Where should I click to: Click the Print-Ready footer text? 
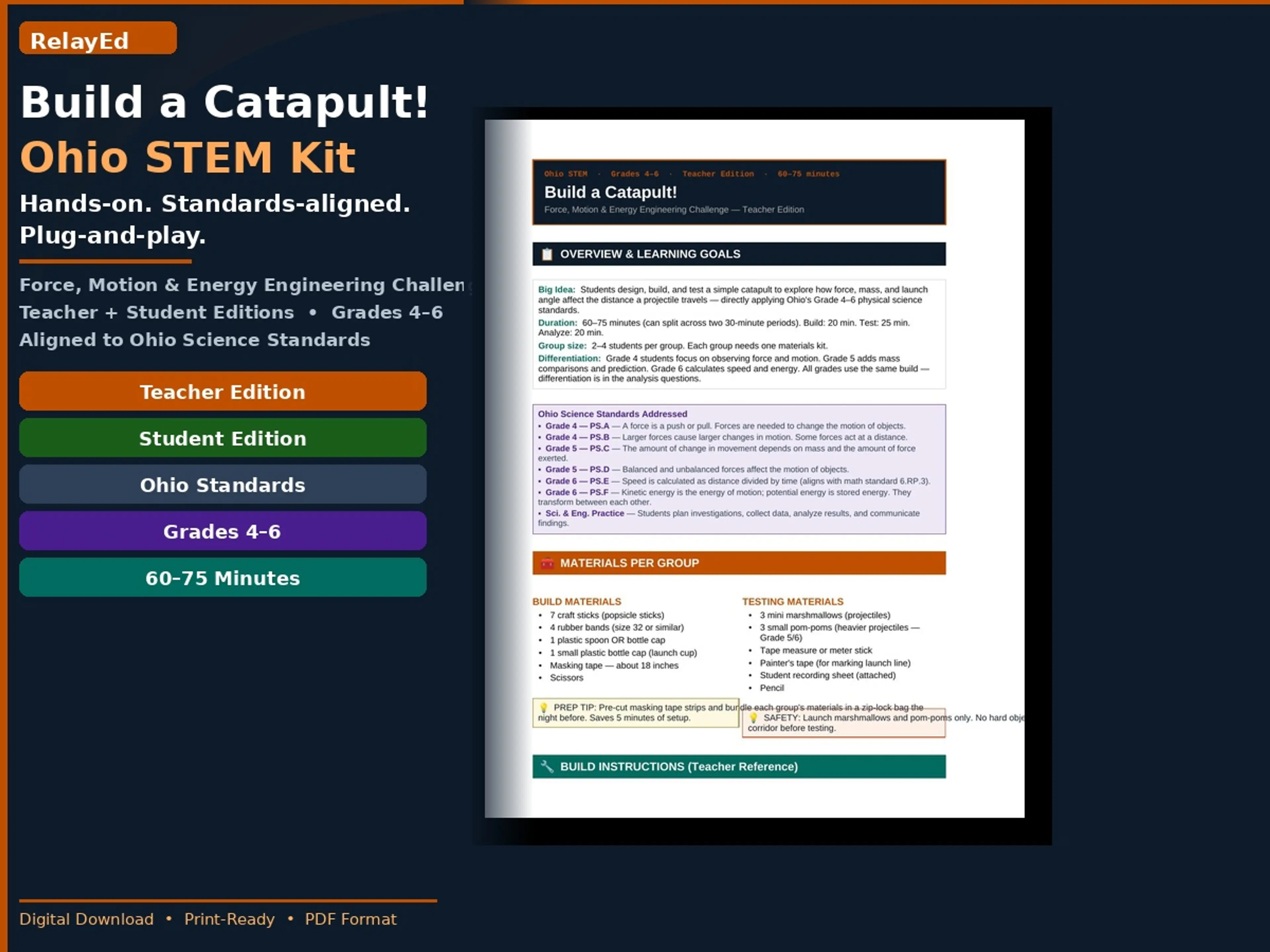(x=229, y=919)
